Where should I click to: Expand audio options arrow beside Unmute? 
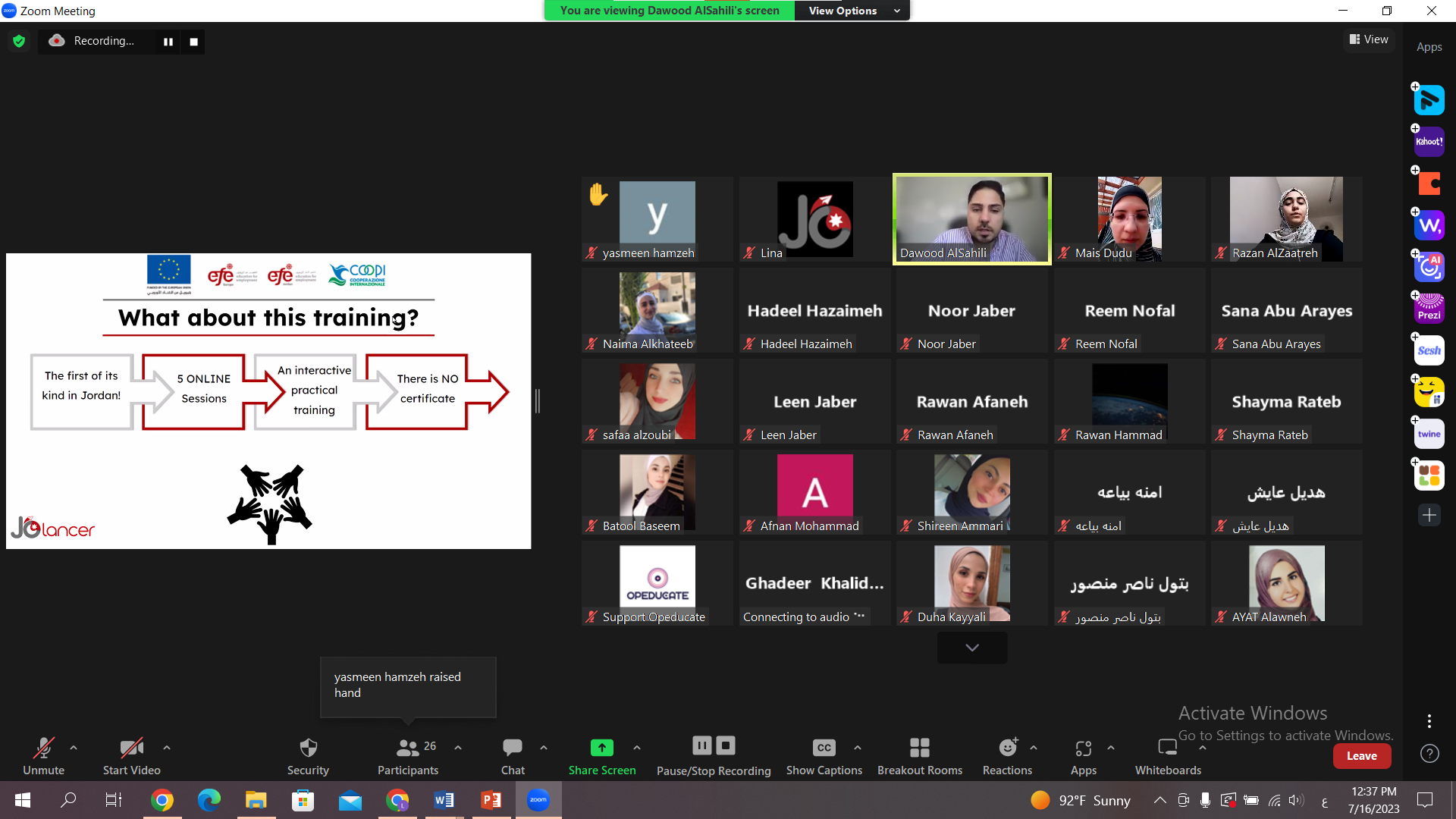click(x=74, y=748)
